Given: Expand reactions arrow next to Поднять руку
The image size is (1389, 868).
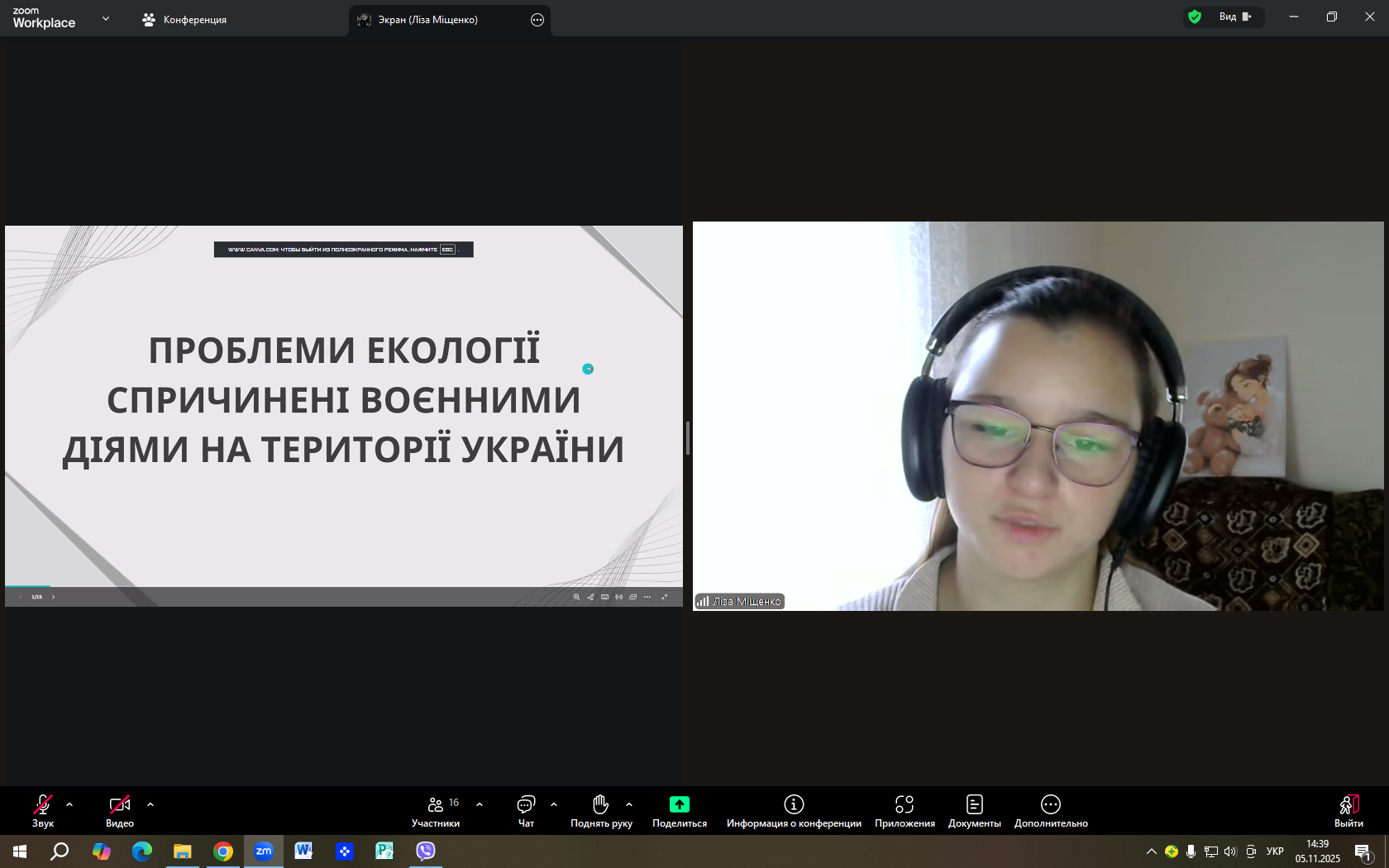Looking at the screenshot, I should [x=629, y=804].
